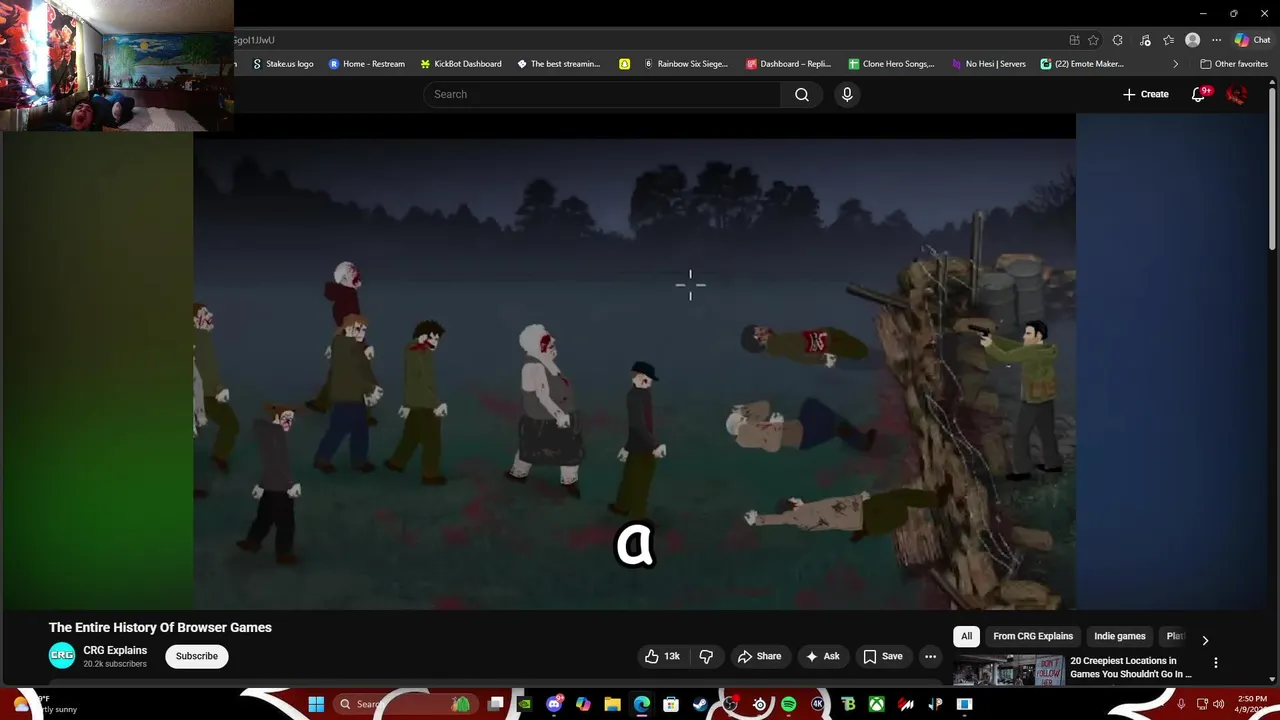Select From CRG Explains chip

1033,636
